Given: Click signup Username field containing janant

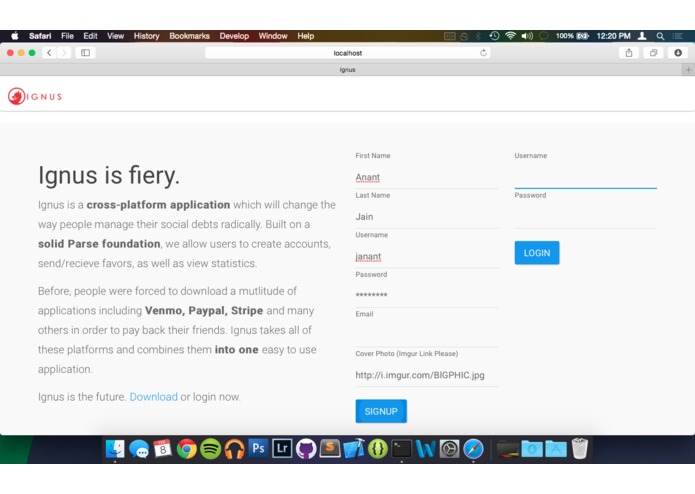Looking at the screenshot, I should 427,257.
